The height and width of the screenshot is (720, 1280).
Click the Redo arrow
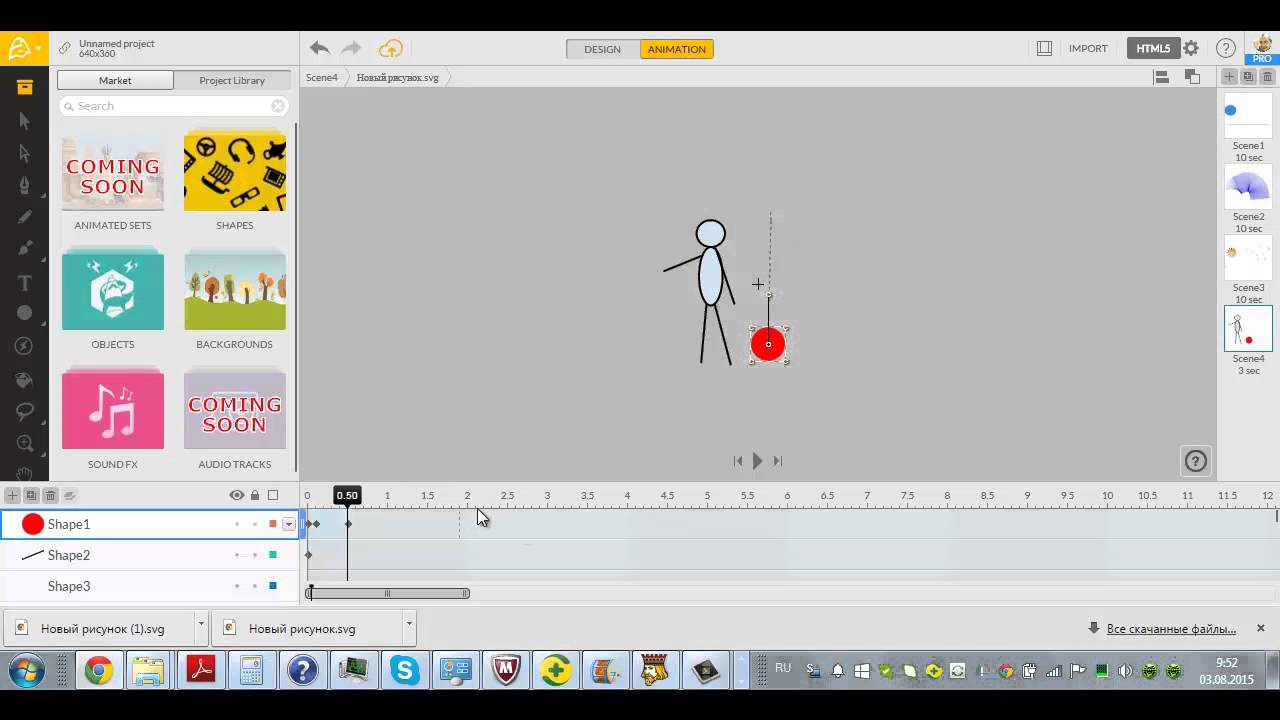[x=351, y=48]
